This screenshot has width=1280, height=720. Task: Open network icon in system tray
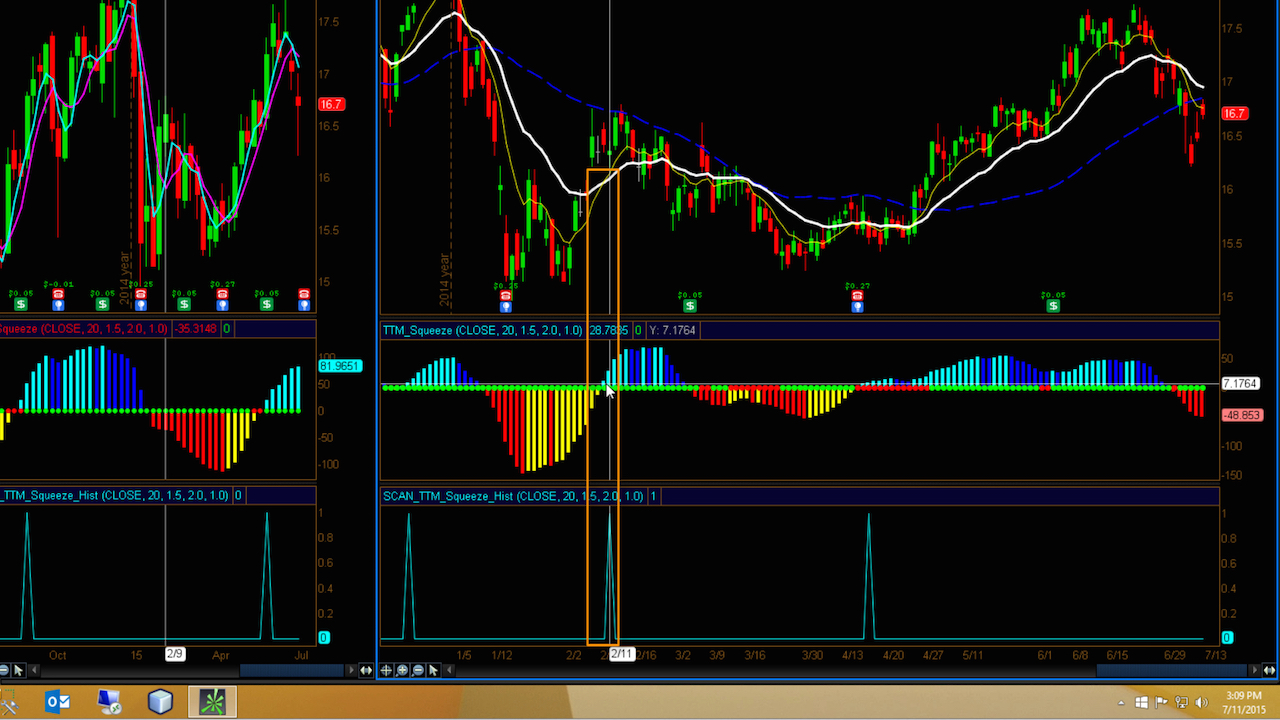tap(1181, 703)
